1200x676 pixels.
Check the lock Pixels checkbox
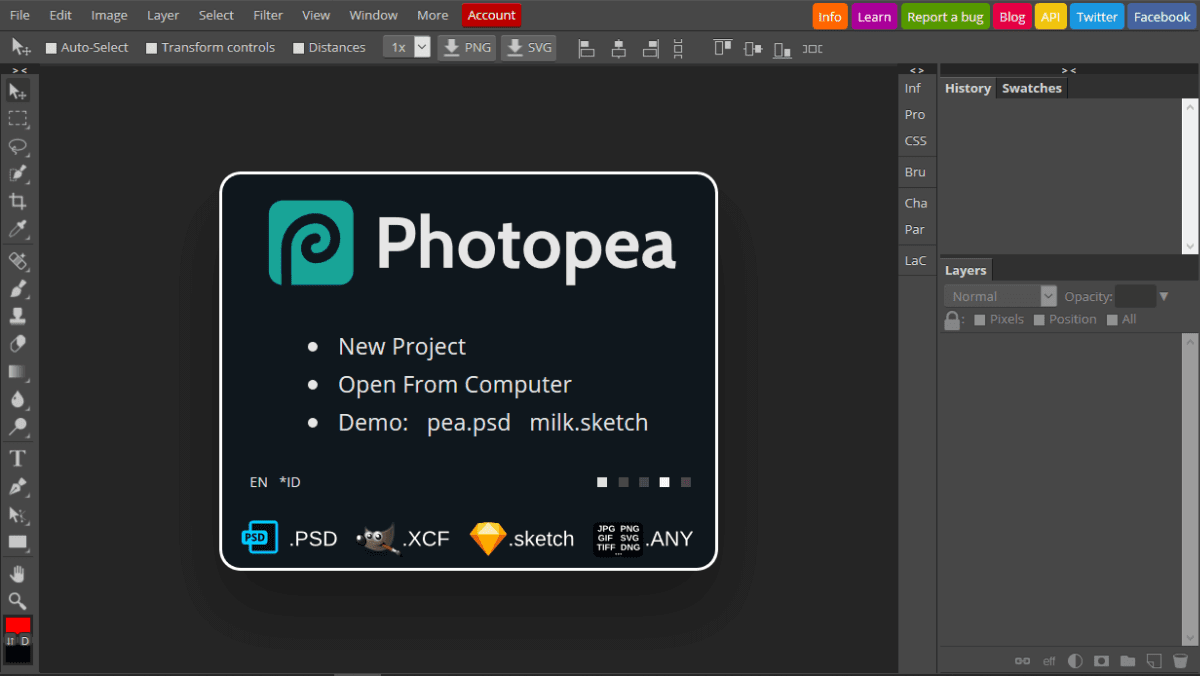click(980, 320)
